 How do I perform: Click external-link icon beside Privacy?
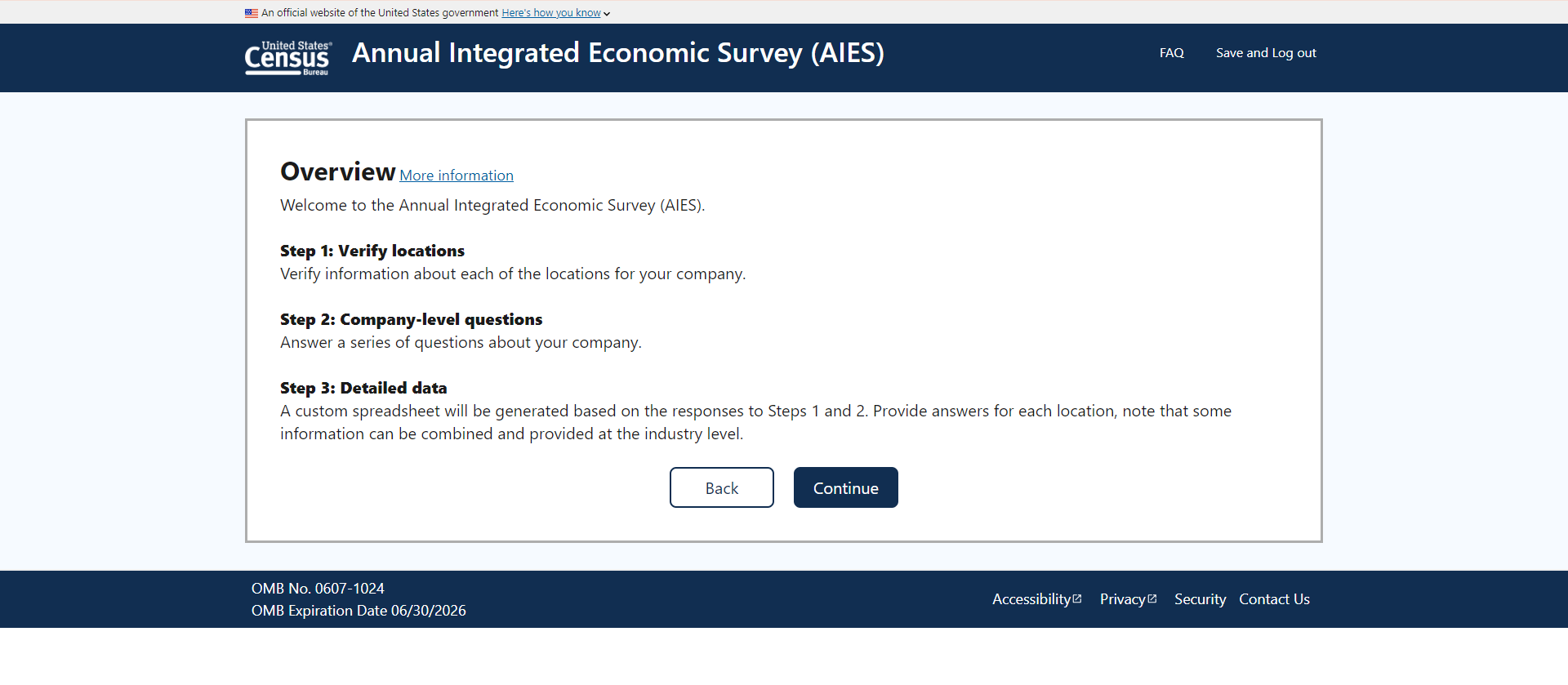pyautogui.click(x=1152, y=598)
